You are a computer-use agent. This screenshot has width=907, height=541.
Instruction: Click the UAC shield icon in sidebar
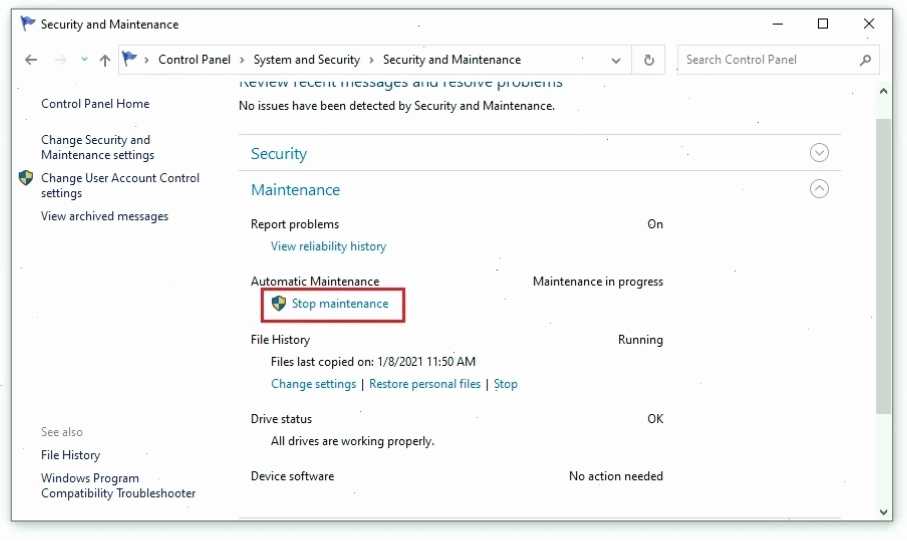26,178
